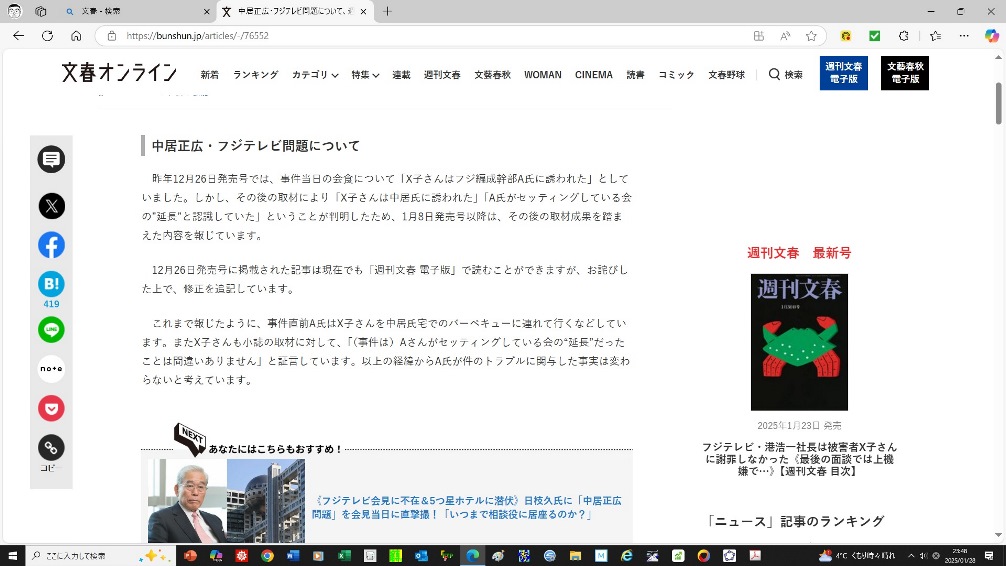Click the magnifier 検索 search icon
Screen dimensions: 1006x566
point(785,75)
